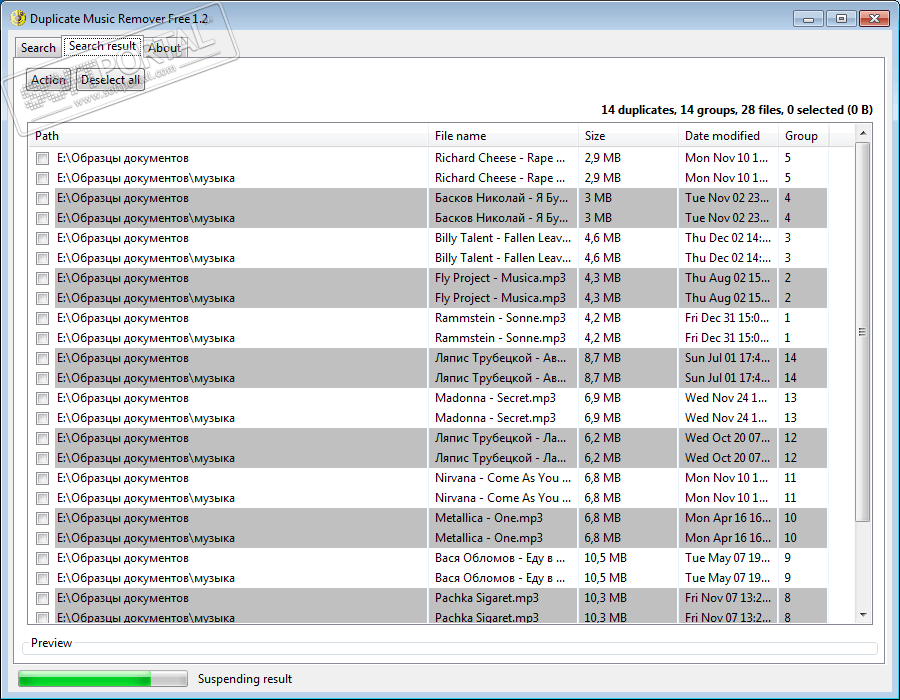Screen dimensions: 900x700
Task: Click the vertical scrollbar thumb of results list
Action: 863,332
